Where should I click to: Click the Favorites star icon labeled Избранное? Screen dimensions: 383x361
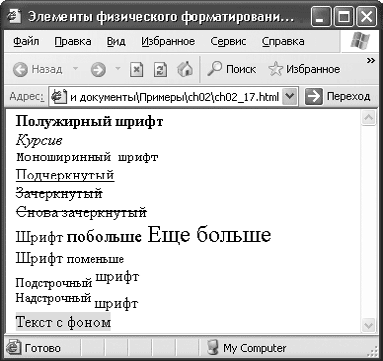pyautogui.click(x=275, y=69)
